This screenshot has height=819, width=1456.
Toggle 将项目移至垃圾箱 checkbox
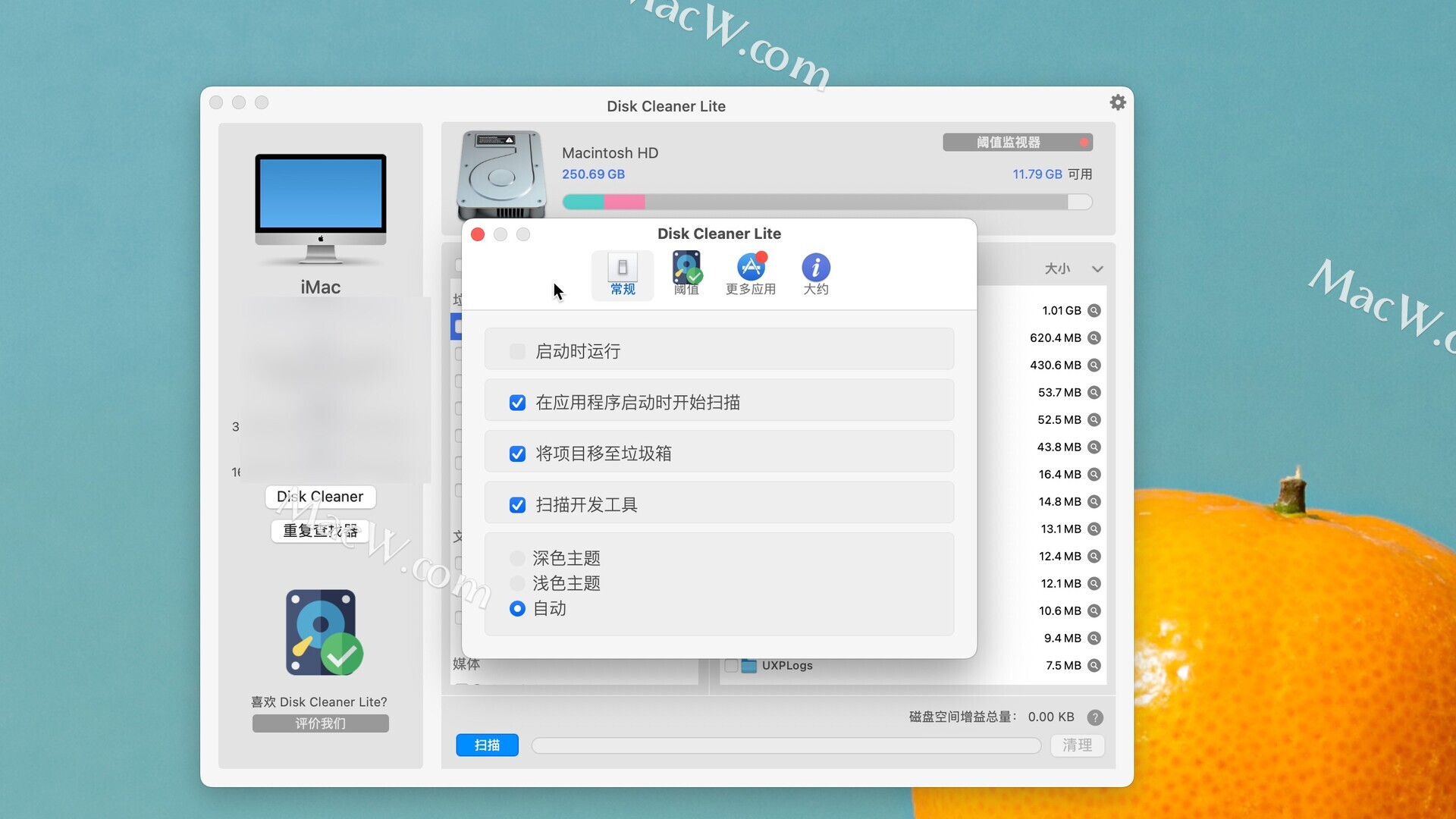pyautogui.click(x=517, y=453)
